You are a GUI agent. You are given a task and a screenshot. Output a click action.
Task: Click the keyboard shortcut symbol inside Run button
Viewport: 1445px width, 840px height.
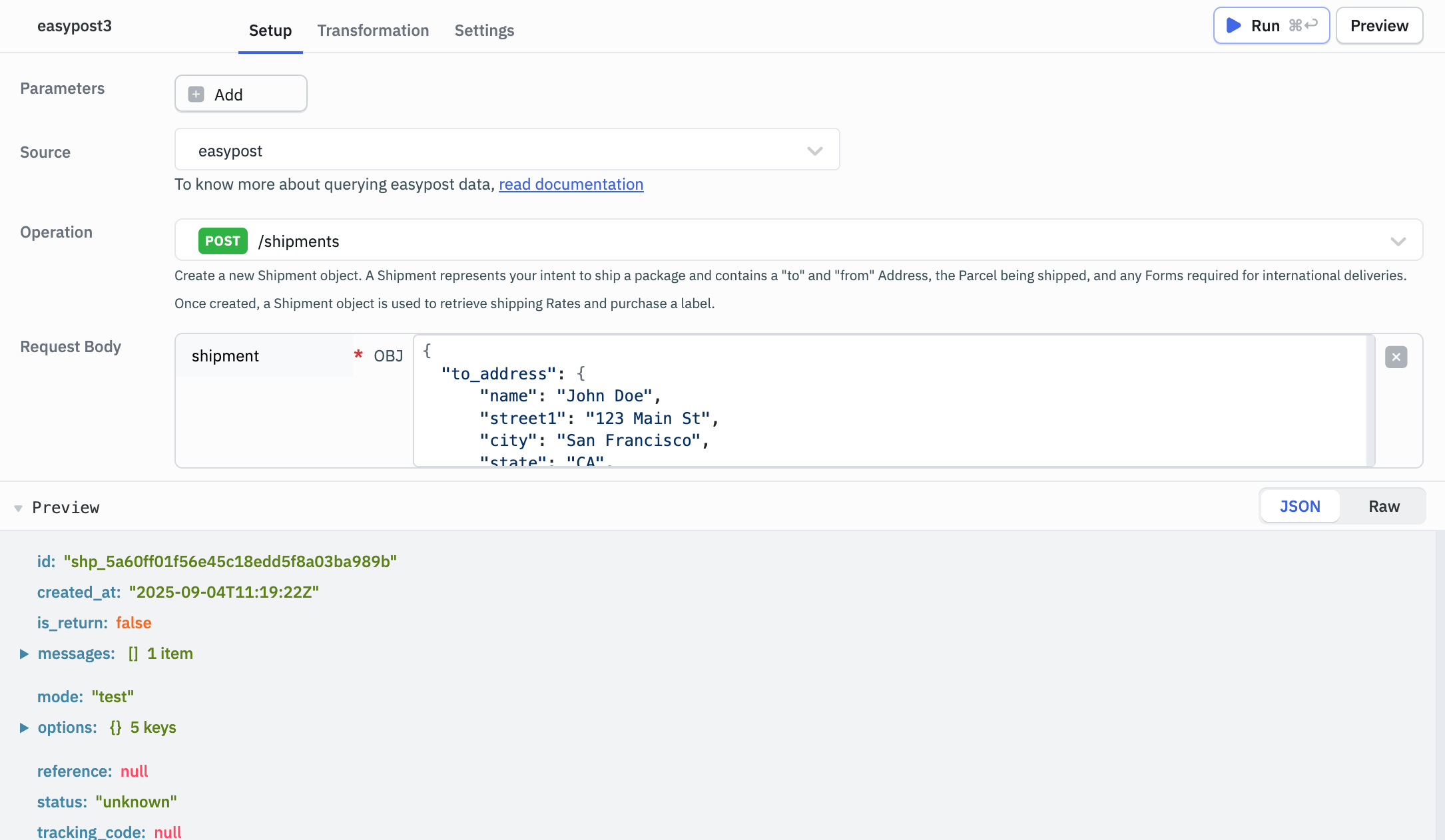pos(1302,25)
